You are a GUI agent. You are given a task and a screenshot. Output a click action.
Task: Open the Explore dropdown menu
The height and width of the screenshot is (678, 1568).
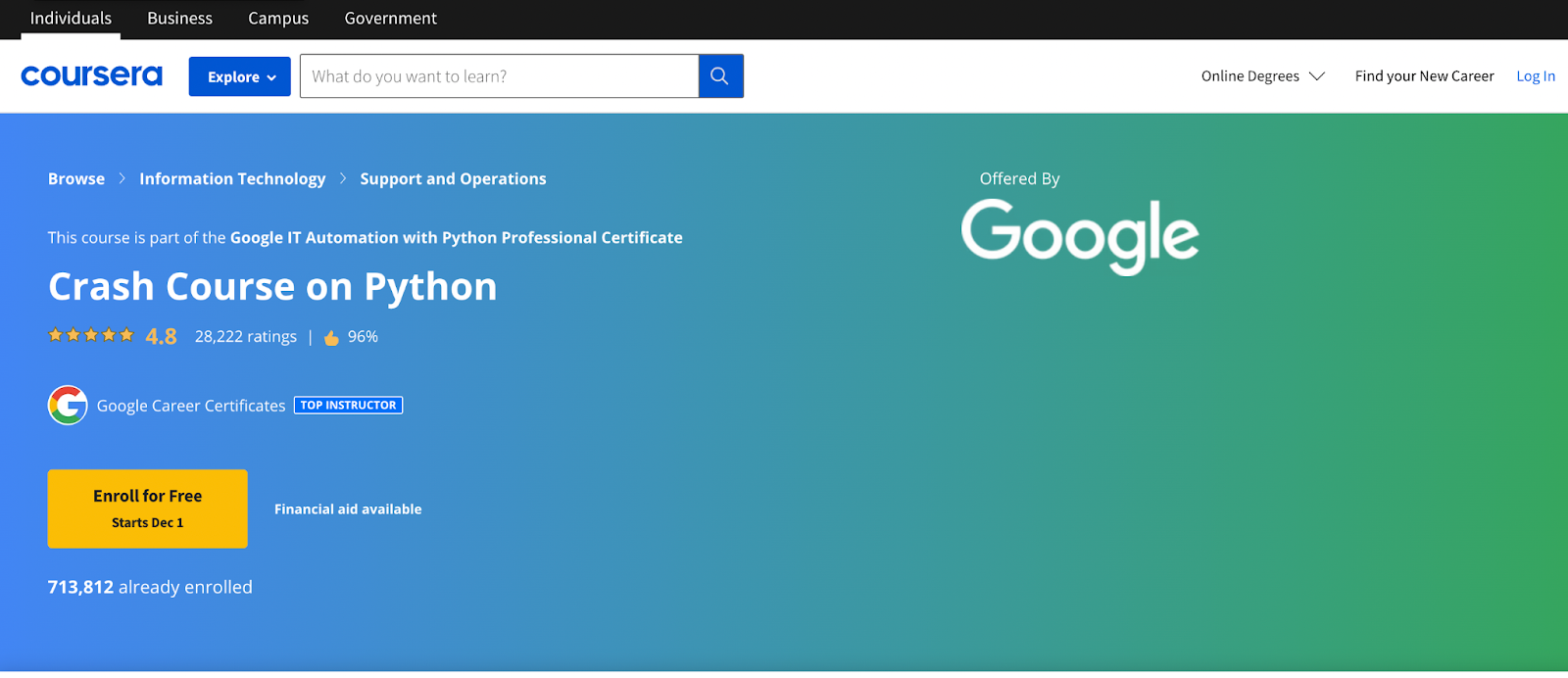click(x=240, y=76)
